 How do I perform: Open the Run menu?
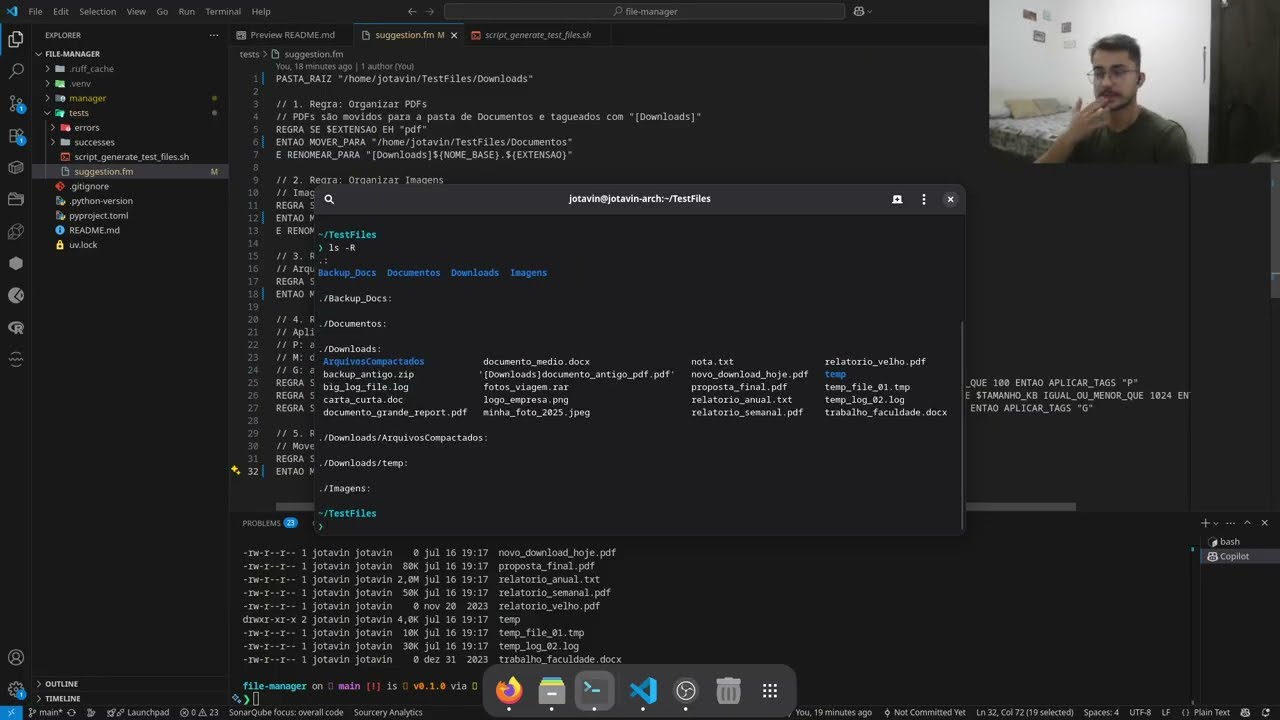coord(187,11)
